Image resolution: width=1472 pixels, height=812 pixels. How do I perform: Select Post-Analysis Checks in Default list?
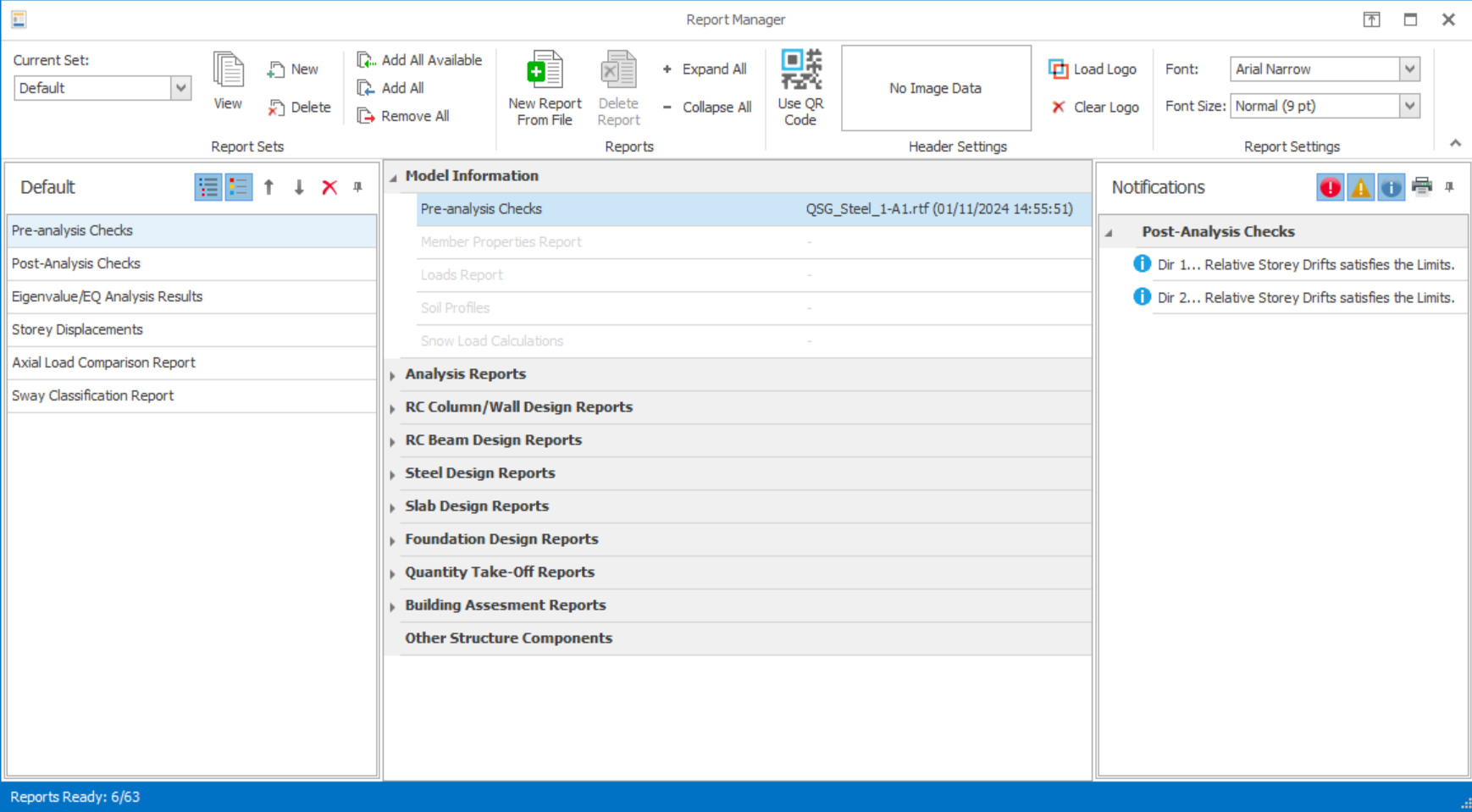(x=76, y=263)
